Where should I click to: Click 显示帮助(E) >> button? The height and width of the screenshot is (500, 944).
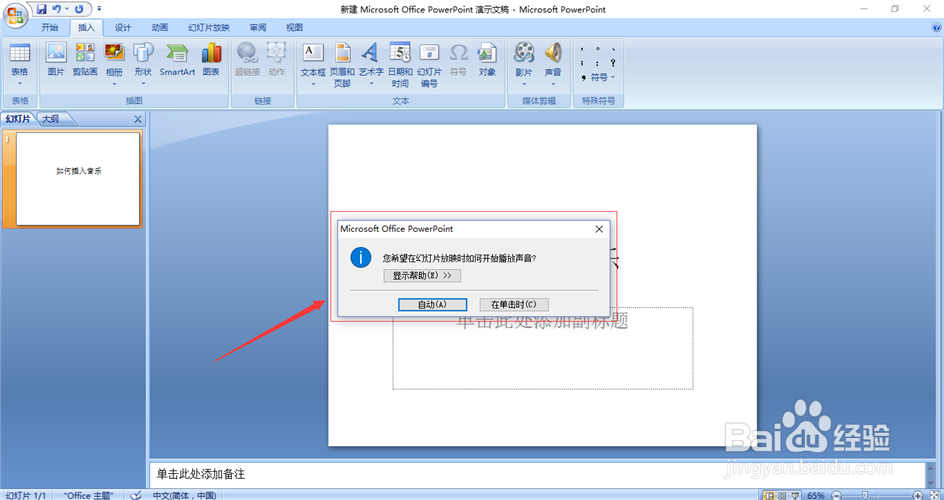[422, 276]
